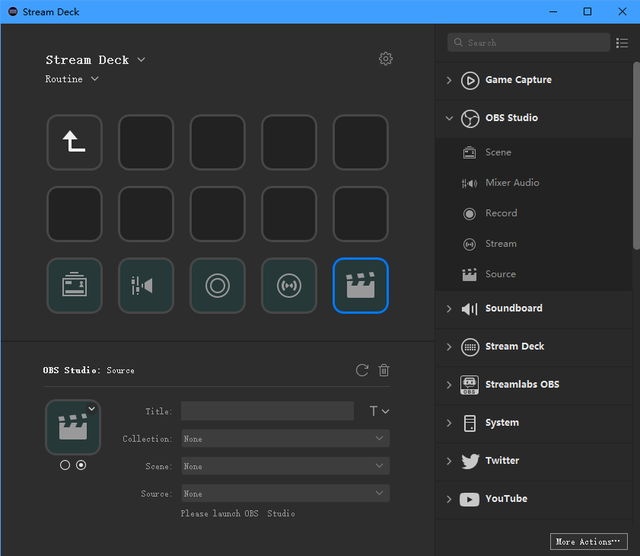Select the Scene key on the deck grid

tap(74, 285)
